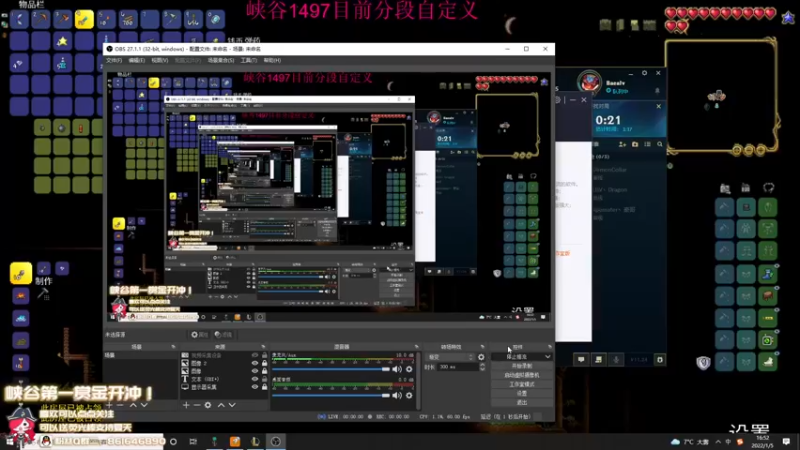The height and width of the screenshot is (450, 800).
Task: Select the 场景 entry in the scenes list
Action: [140, 355]
